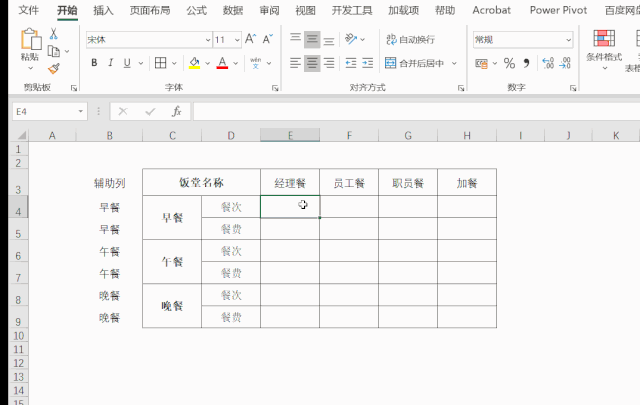
Task: Align text right
Action: pos(329,63)
